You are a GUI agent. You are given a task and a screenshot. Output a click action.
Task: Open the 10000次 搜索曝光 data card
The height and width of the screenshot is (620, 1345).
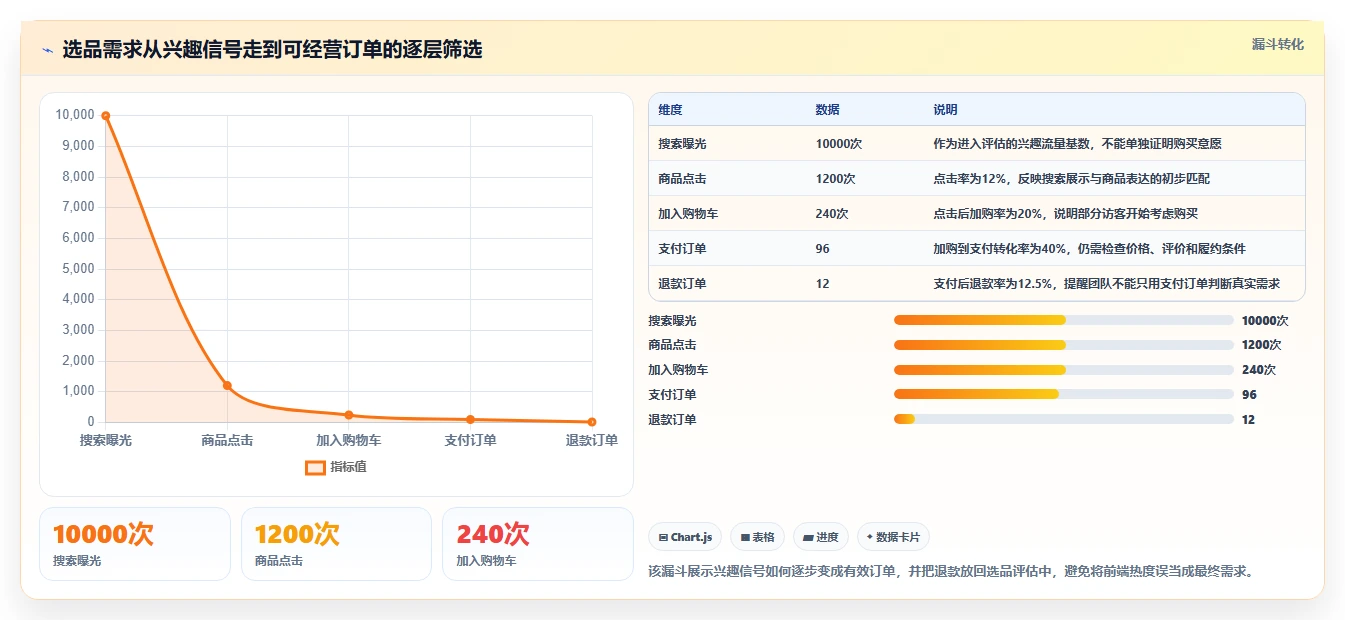click(x=135, y=544)
